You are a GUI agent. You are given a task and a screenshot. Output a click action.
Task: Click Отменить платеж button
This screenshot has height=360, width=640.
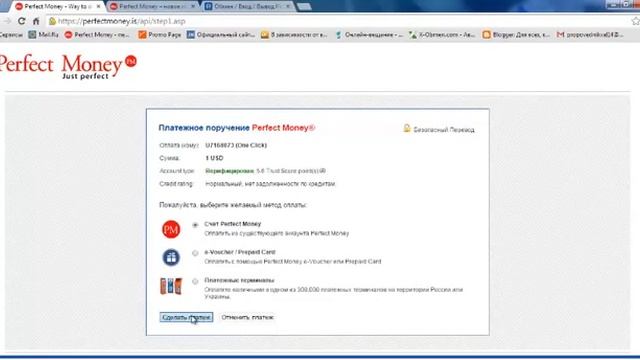248,317
